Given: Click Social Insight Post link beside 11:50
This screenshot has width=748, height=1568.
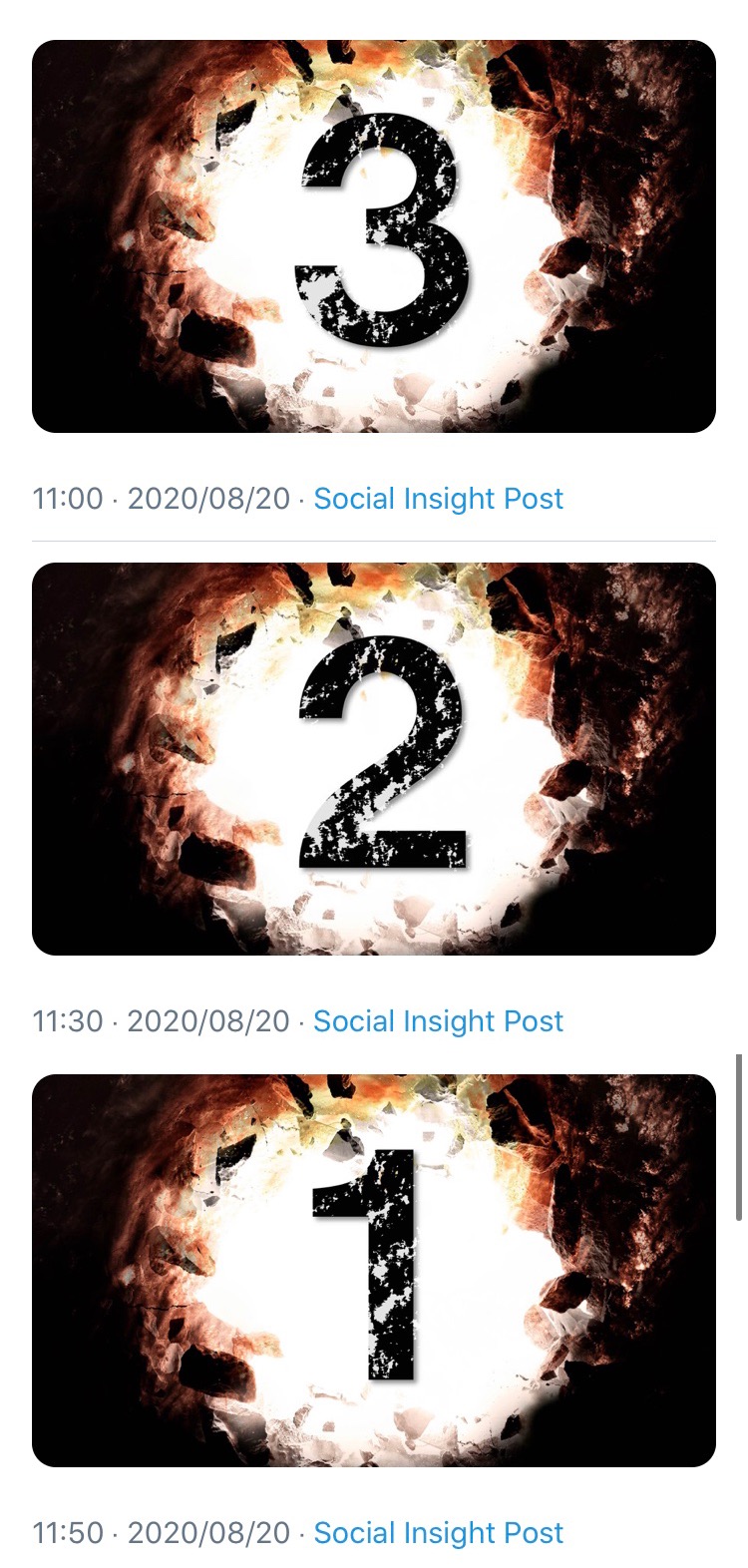Looking at the screenshot, I should (438, 1533).
